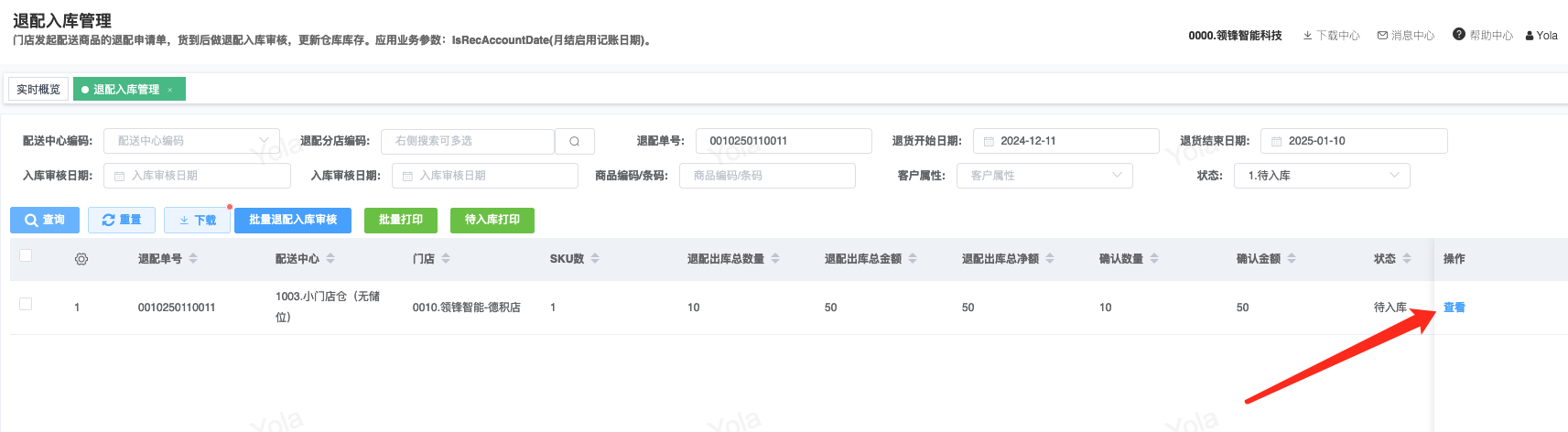
Task: Open the 消息中心 envelope icon
Action: pos(1382,36)
